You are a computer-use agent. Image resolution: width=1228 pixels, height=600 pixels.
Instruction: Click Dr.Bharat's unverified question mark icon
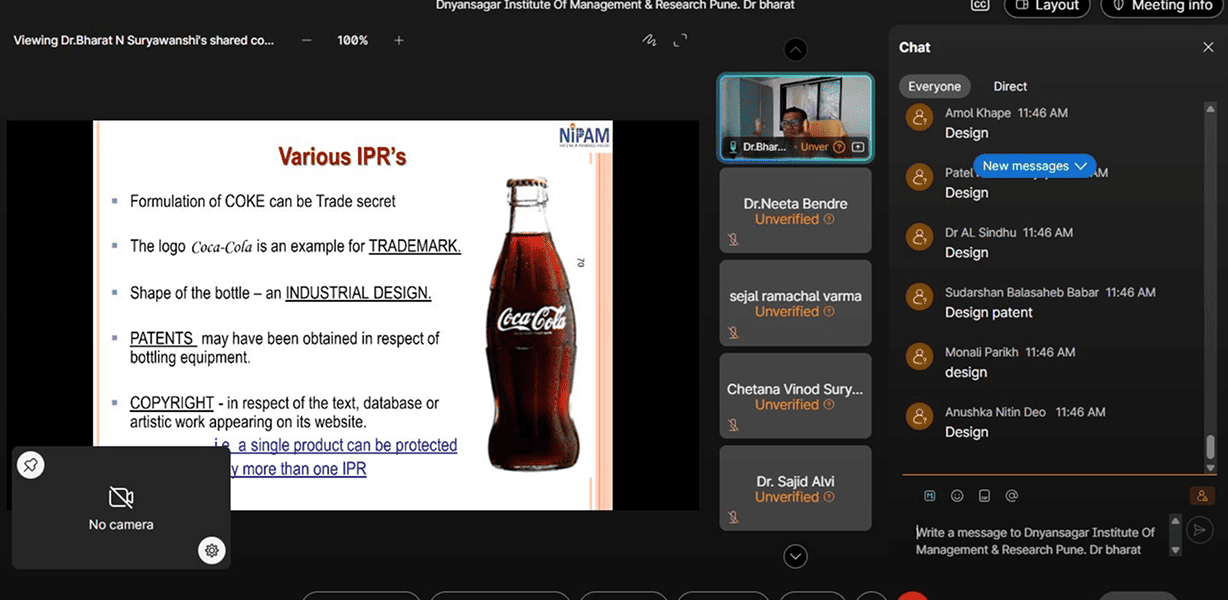pyautogui.click(x=839, y=147)
